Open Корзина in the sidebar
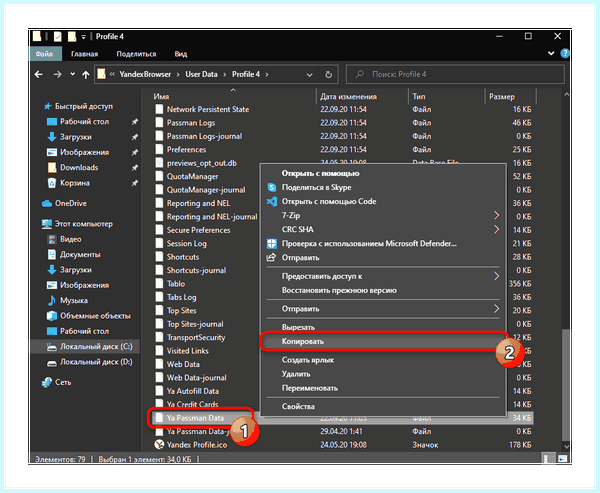 75,183
